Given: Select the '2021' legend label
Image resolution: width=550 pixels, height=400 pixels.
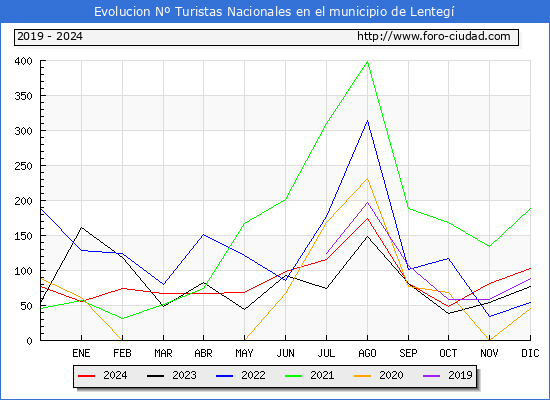Looking at the screenshot, I should [322, 375].
